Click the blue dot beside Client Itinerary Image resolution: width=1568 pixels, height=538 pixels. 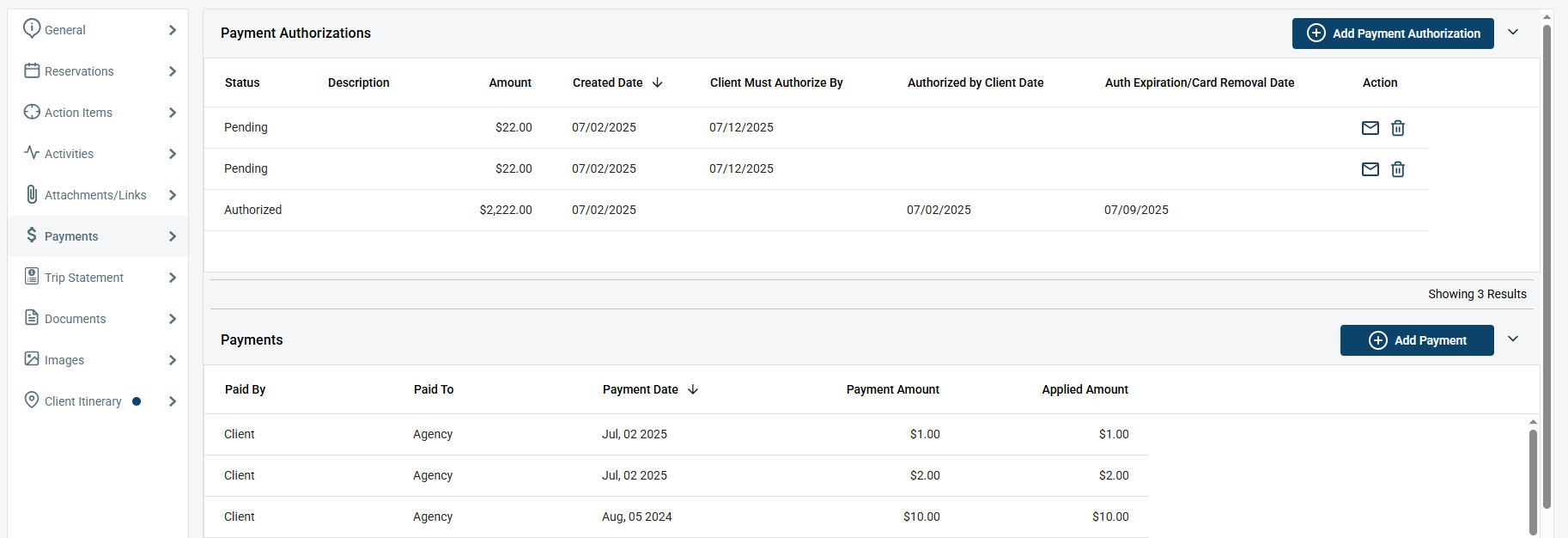pyautogui.click(x=137, y=401)
